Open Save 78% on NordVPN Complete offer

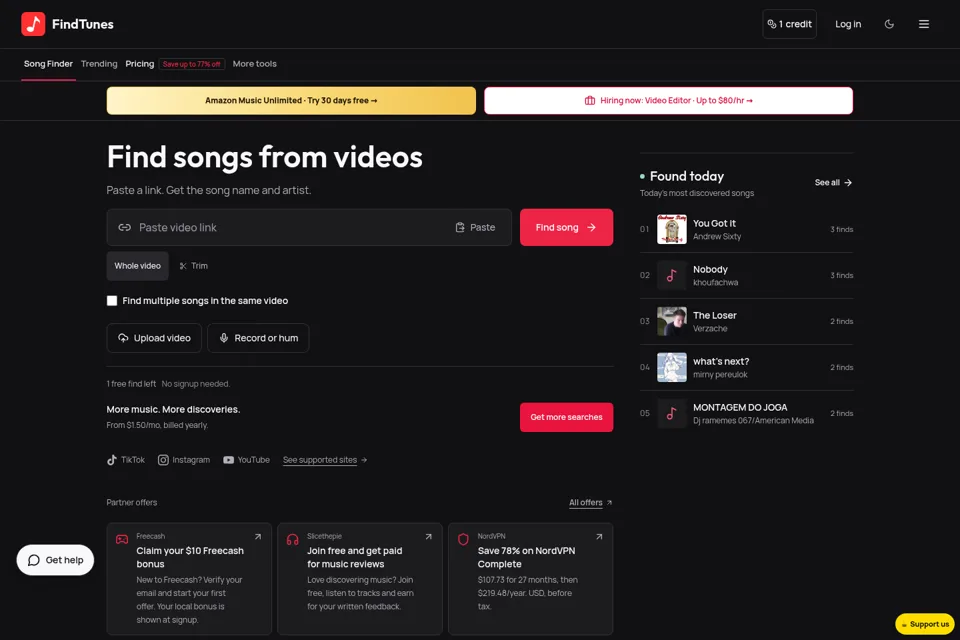pyautogui.click(x=531, y=579)
